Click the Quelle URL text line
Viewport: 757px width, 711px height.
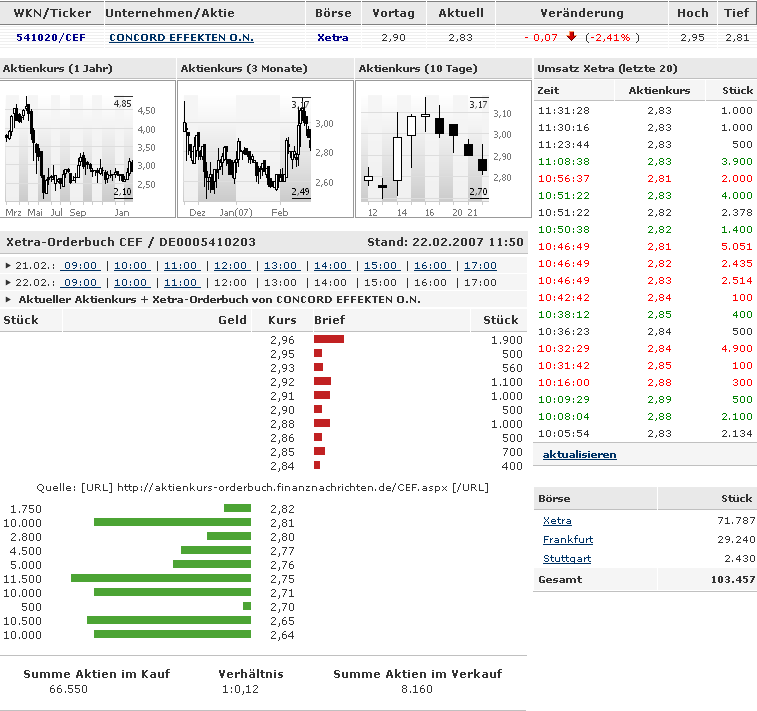pos(263,488)
